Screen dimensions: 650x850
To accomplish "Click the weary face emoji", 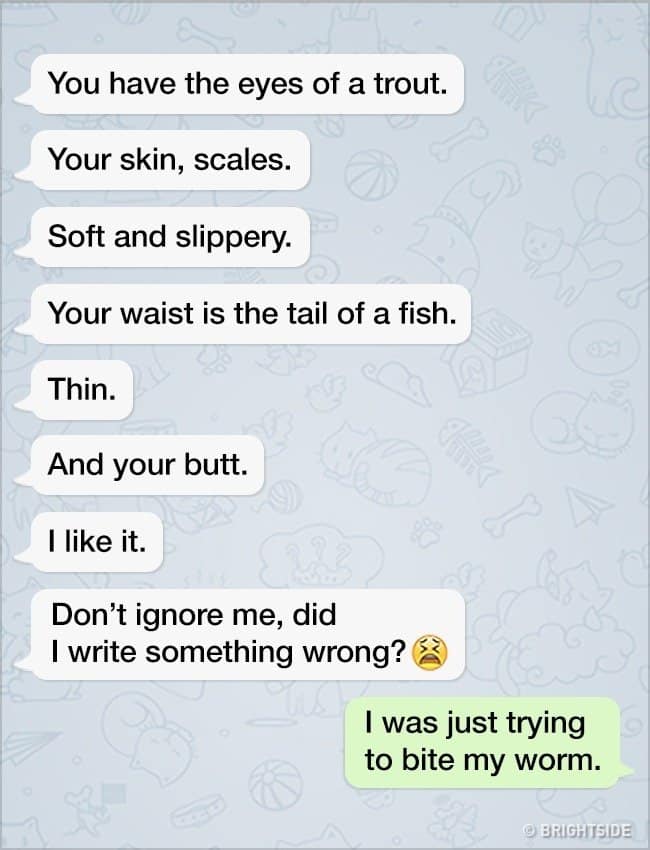I will click(x=431, y=652).
